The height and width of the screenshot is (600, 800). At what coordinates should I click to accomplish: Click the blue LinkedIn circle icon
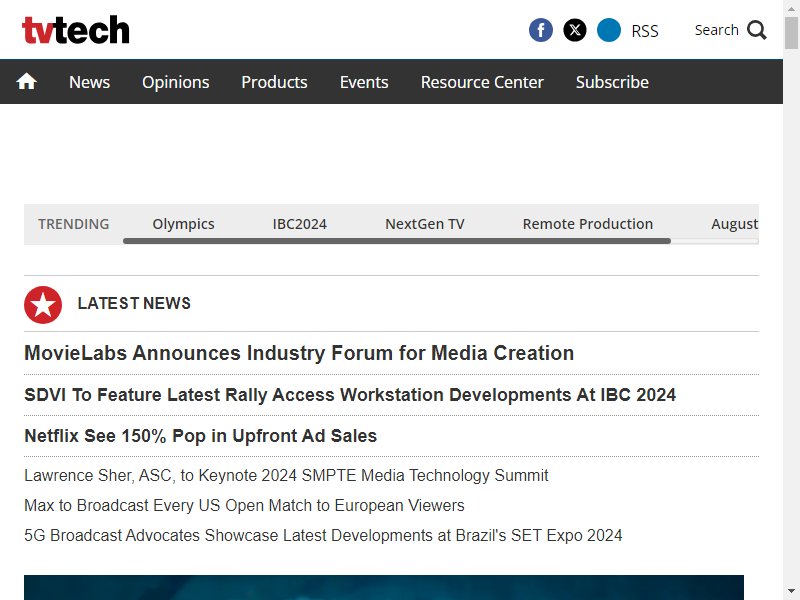click(x=609, y=30)
